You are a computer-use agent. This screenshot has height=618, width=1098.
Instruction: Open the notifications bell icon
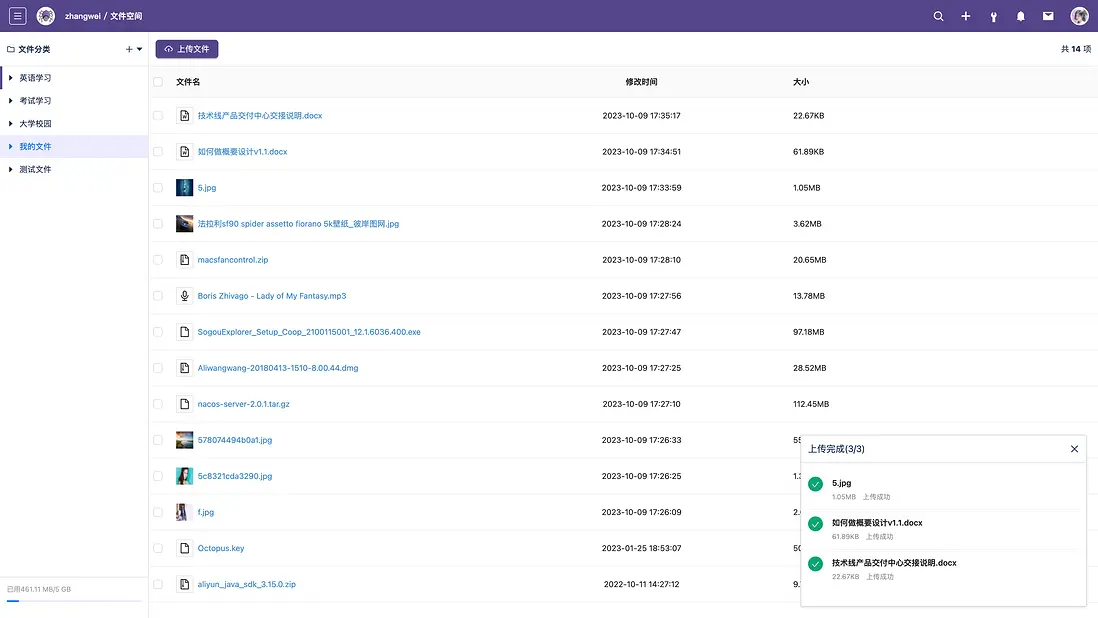[1021, 16]
